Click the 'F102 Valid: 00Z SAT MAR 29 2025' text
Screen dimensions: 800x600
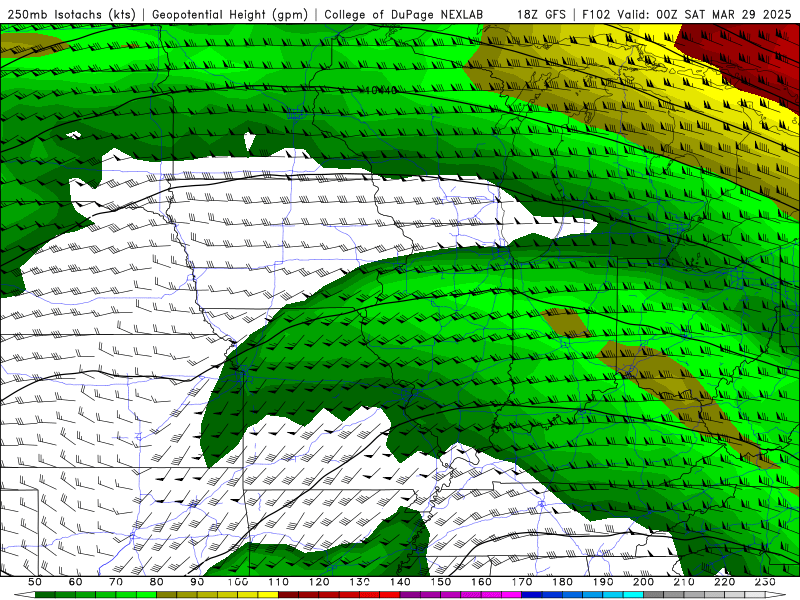pos(687,15)
